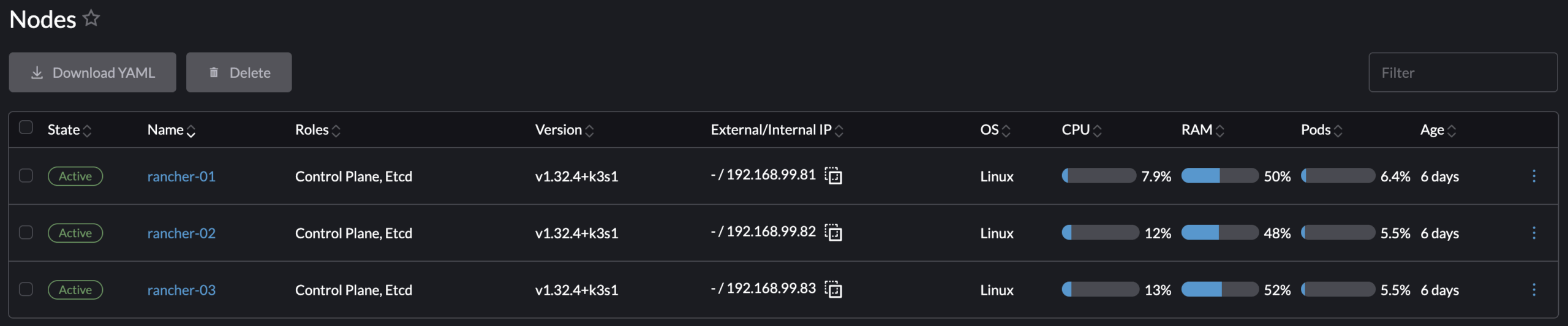Open the actions menu for rancher-01
The image size is (1568, 326).
[x=1534, y=176]
